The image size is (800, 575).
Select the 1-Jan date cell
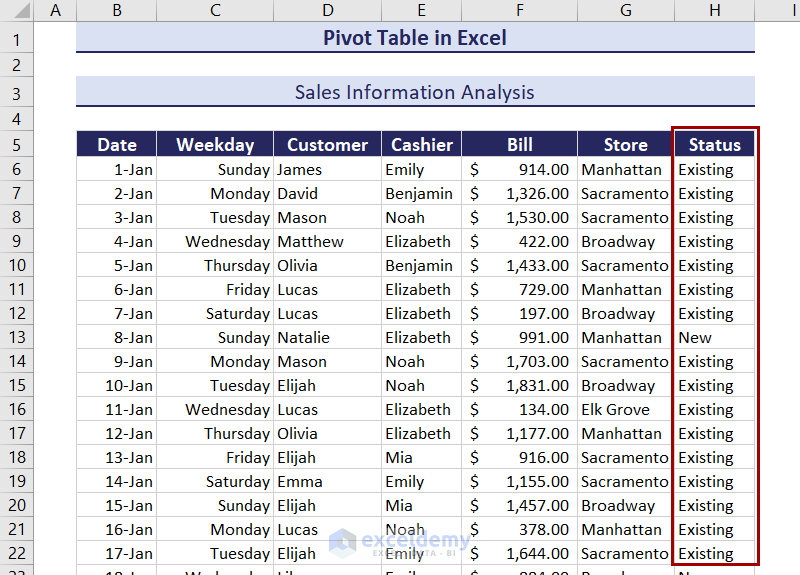117,170
